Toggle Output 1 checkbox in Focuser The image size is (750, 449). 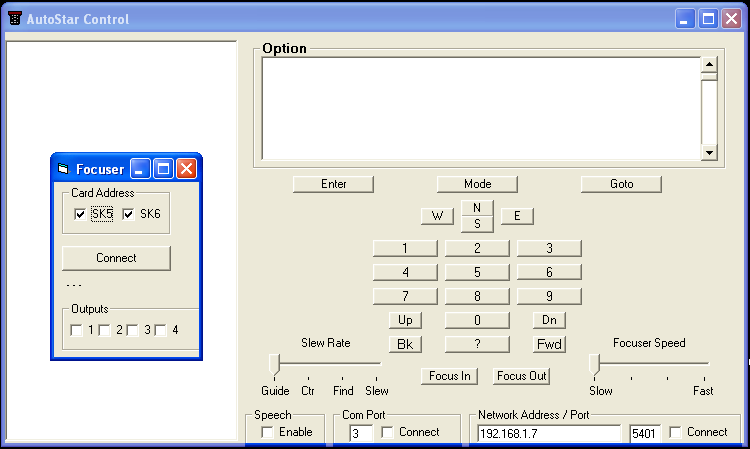(x=76, y=330)
